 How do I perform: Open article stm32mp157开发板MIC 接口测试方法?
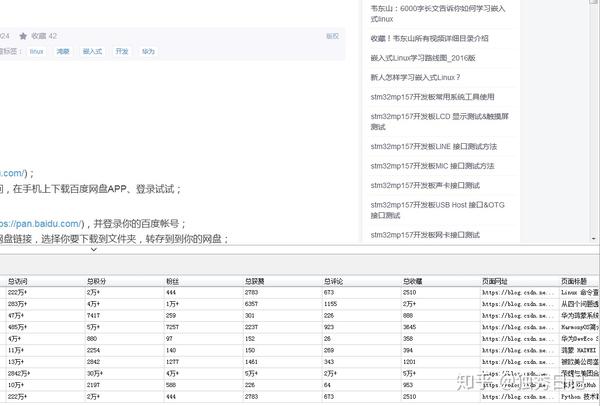[x=432, y=166]
